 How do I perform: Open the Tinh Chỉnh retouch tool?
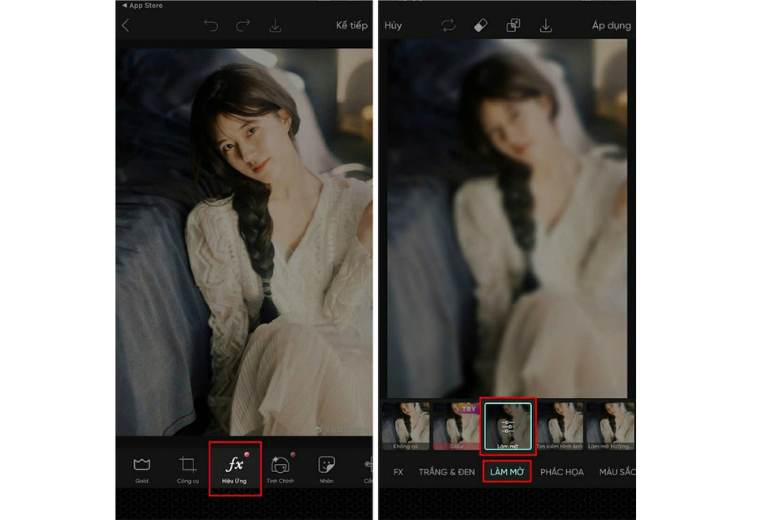281,468
